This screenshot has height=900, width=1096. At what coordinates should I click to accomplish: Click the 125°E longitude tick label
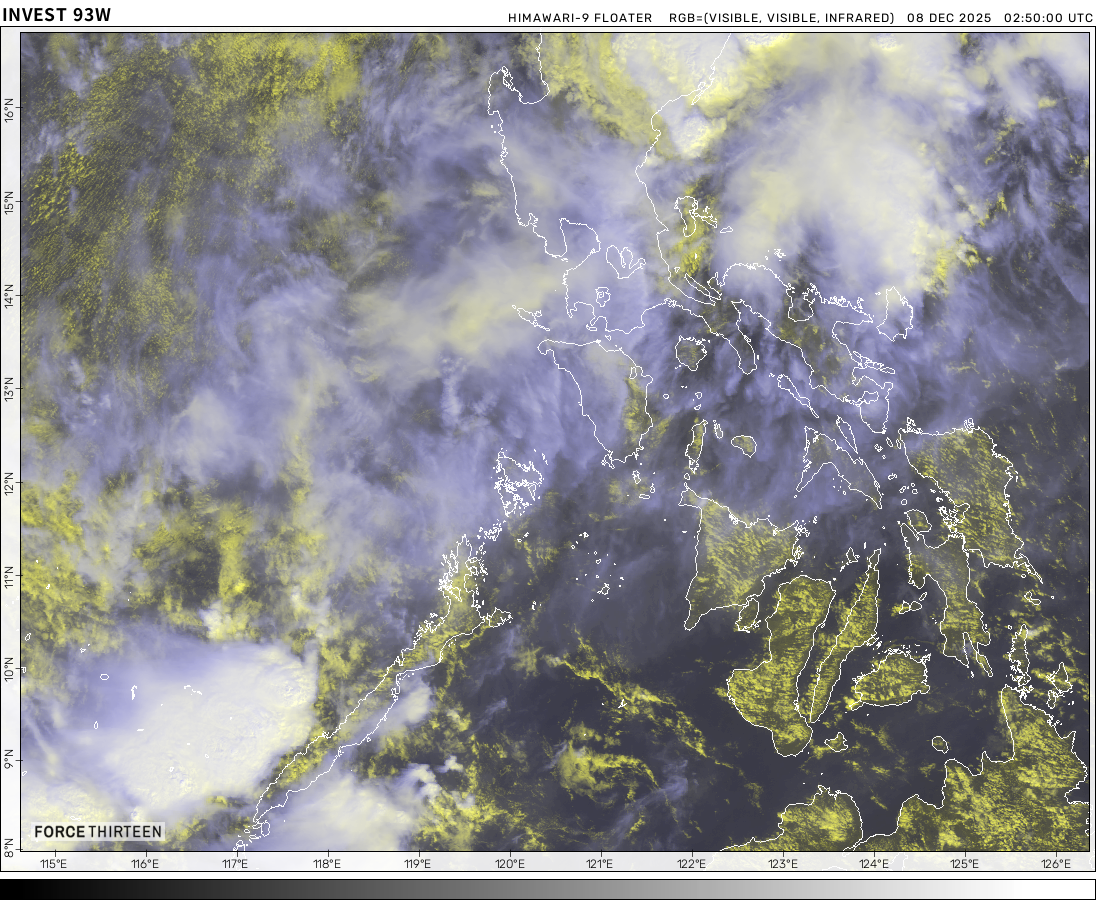point(965,863)
